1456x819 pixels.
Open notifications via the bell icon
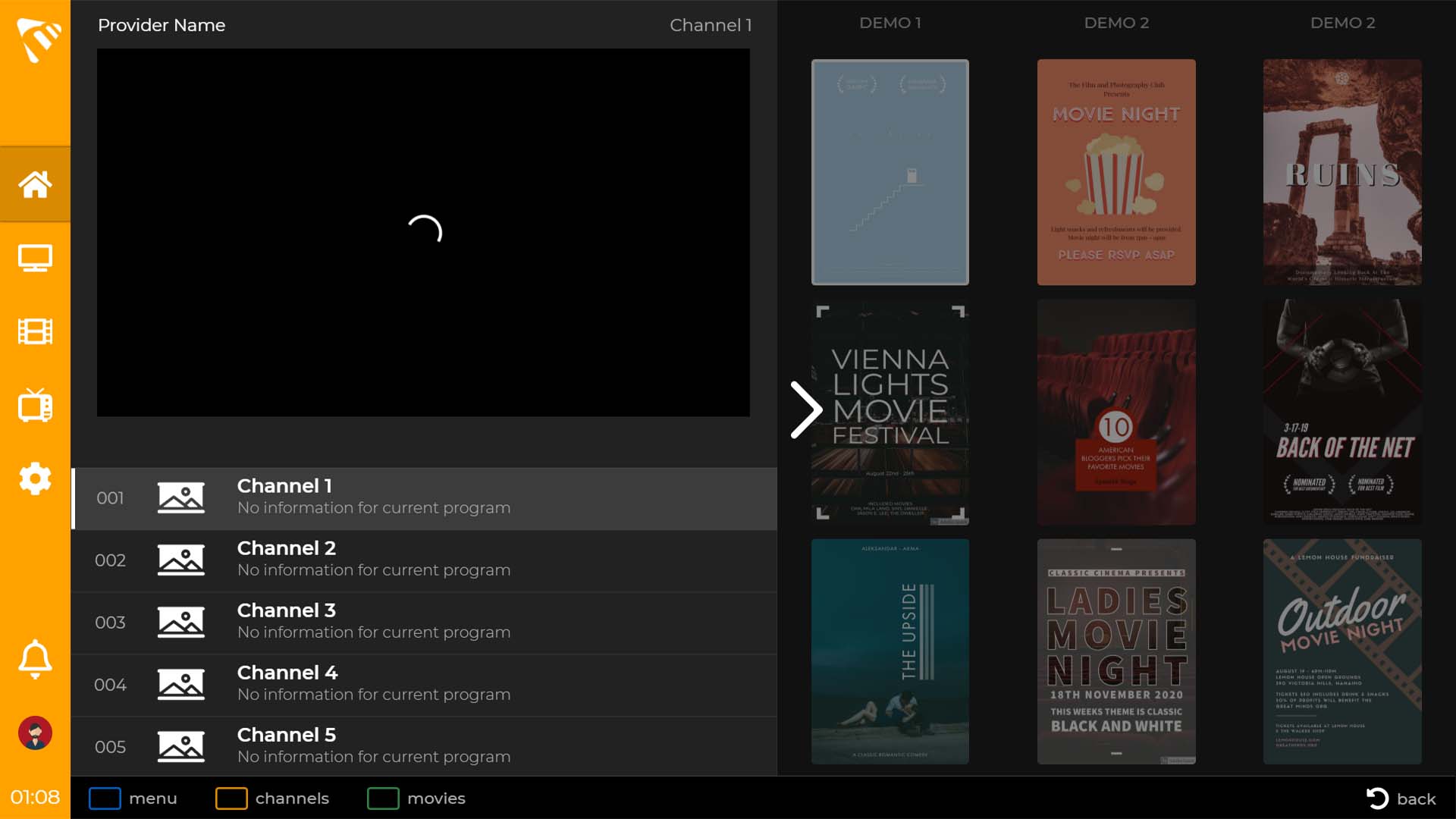coord(35,658)
